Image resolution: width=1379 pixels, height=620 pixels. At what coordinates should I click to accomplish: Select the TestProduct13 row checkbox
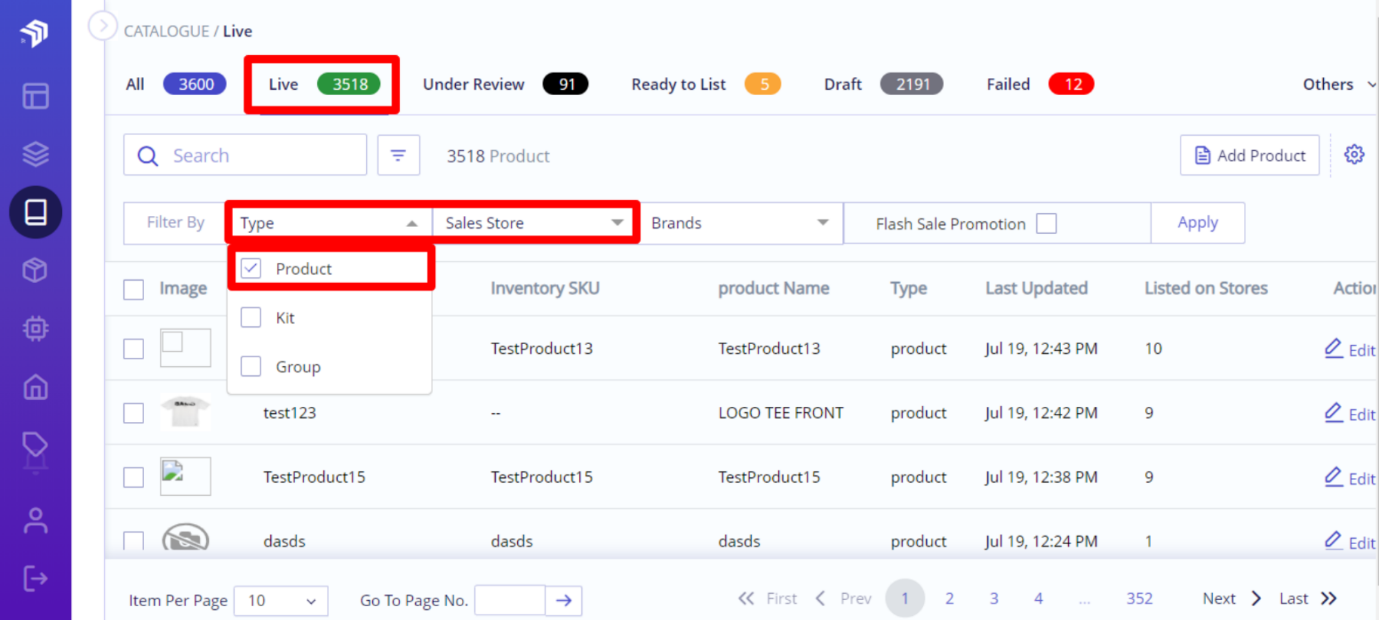133,348
